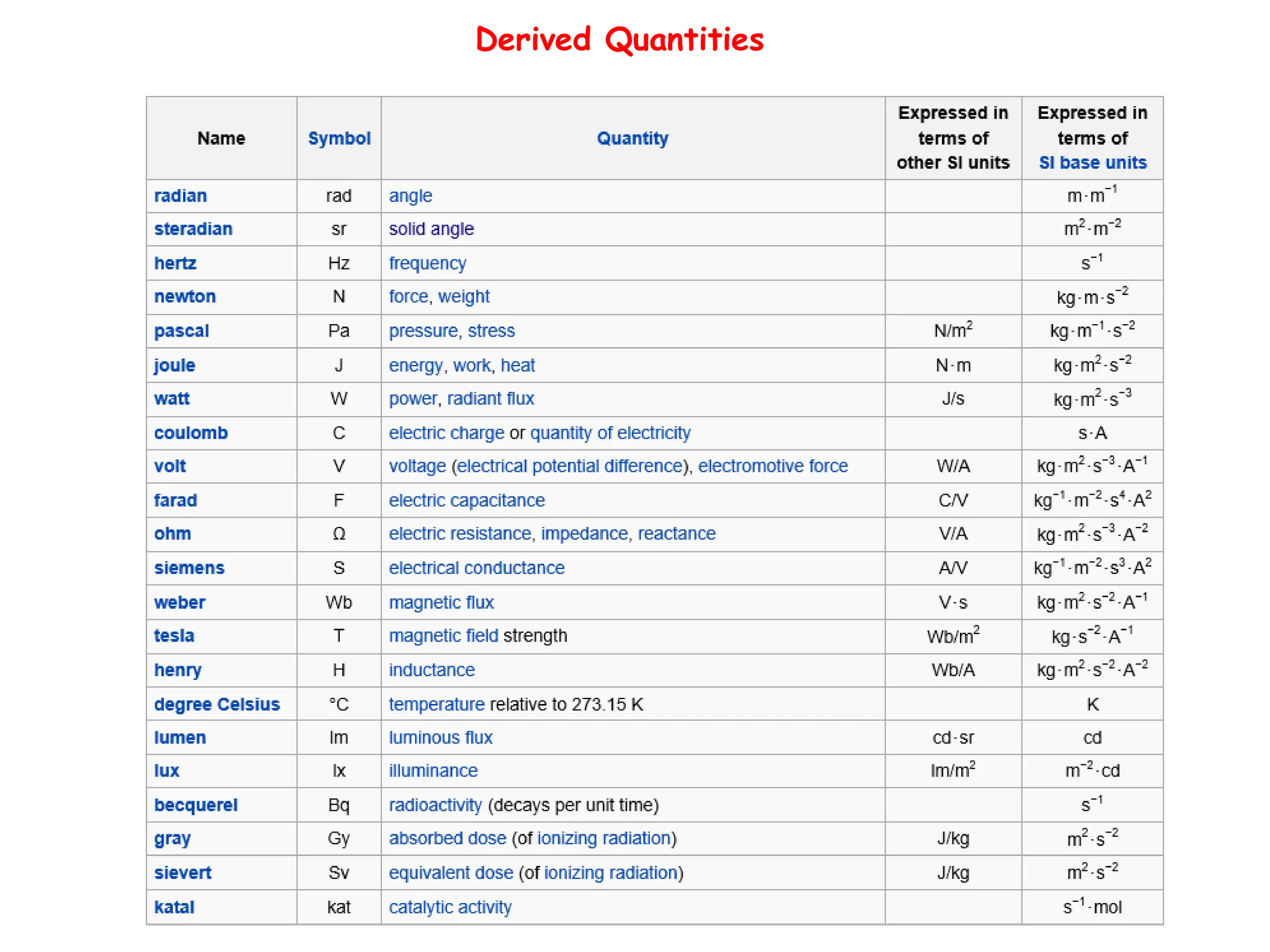Open the magnetic flux link

point(442,602)
